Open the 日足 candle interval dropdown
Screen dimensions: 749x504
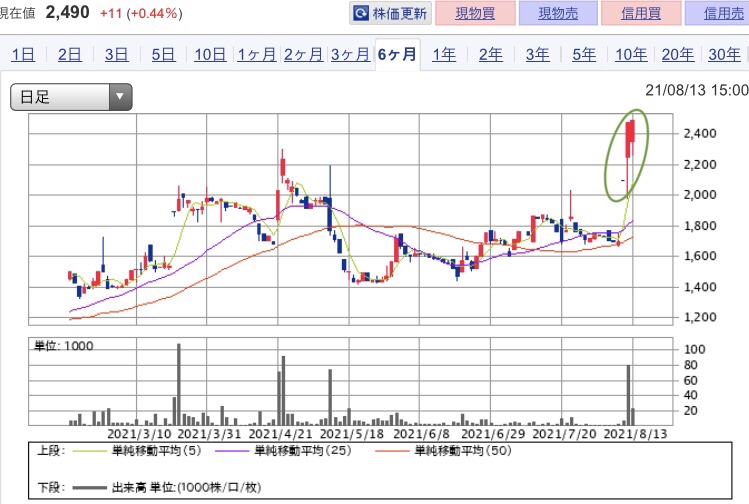[x=71, y=97]
